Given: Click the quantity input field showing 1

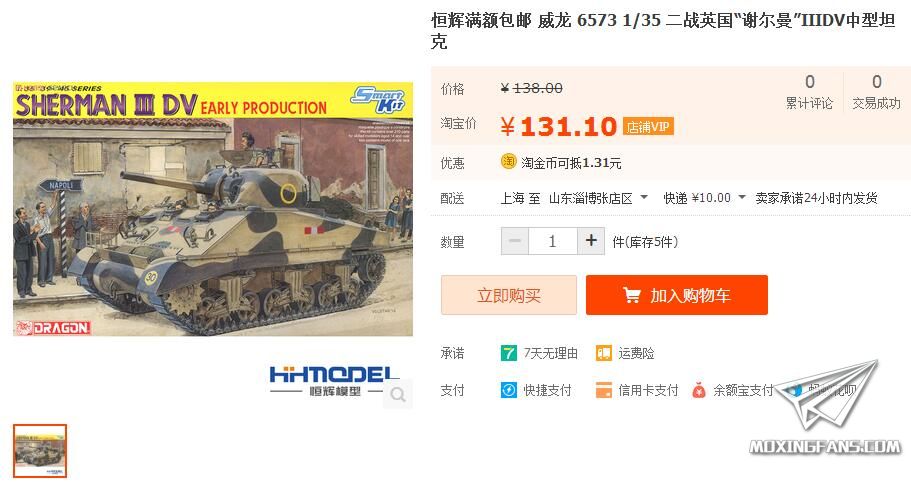Looking at the screenshot, I should (553, 241).
